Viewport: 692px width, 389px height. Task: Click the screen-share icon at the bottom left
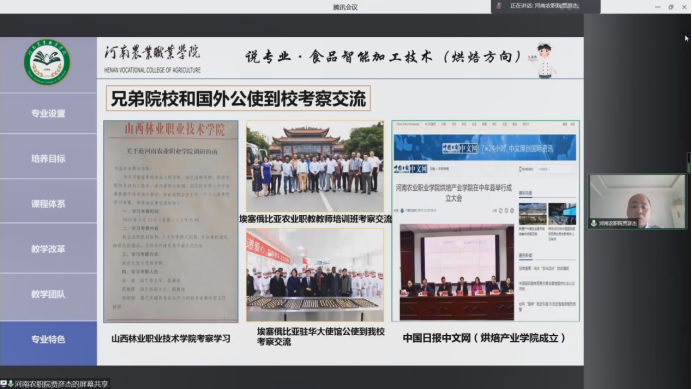[x=4, y=383]
